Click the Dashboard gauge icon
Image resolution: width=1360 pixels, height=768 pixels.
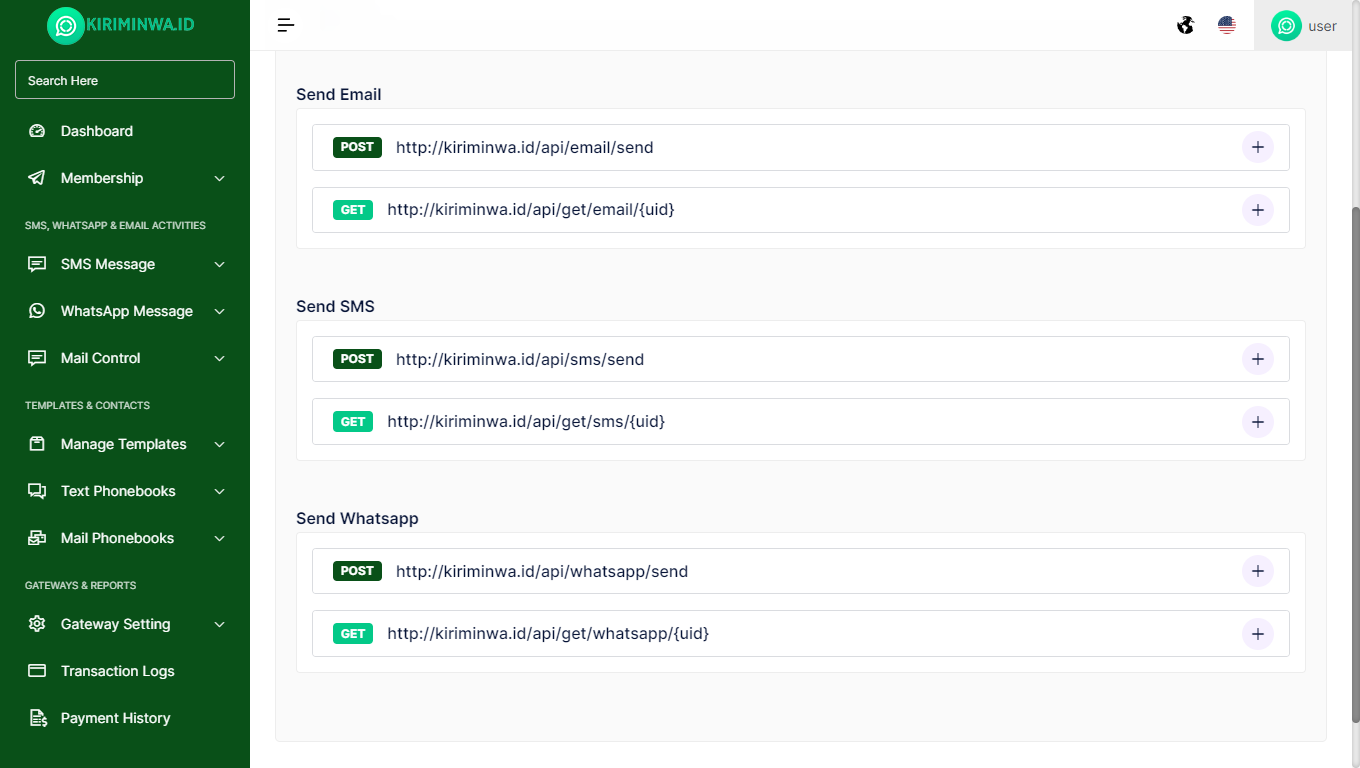pyautogui.click(x=37, y=131)
